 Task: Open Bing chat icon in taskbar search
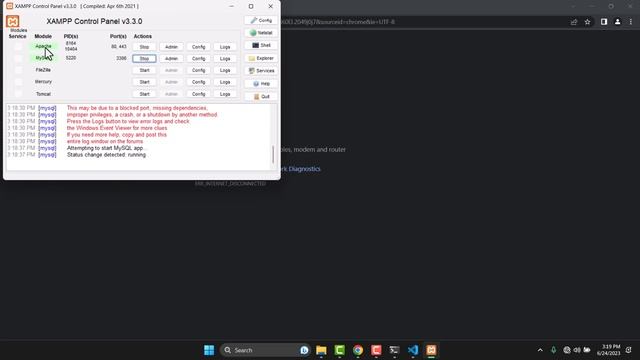[x=304, y=350]
